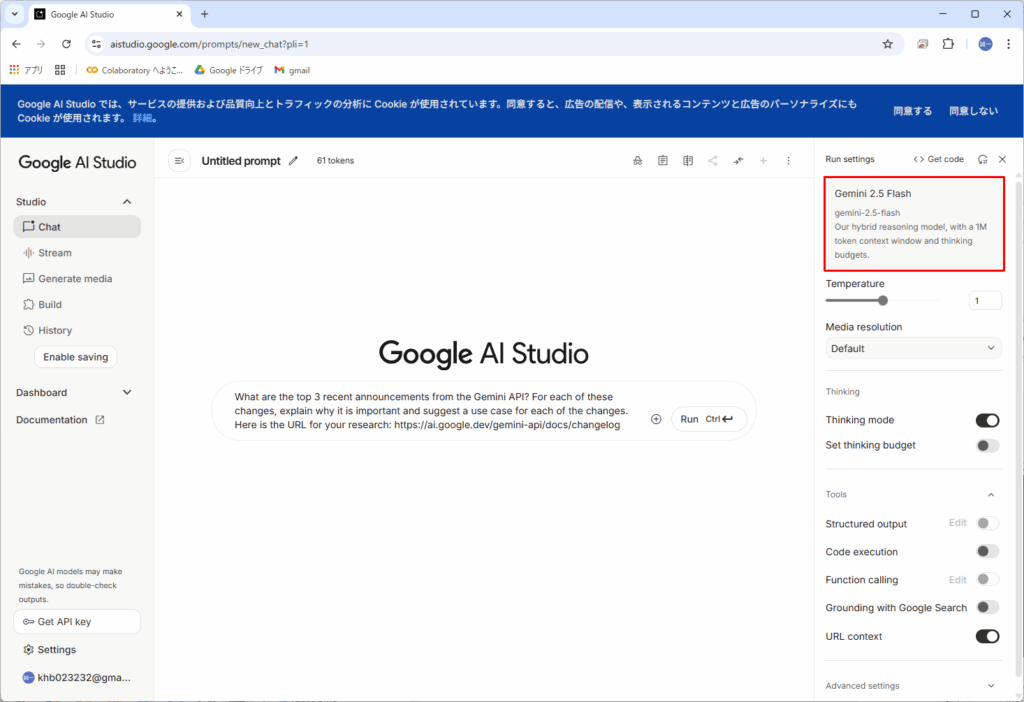
Task: Click the plus icon in prompt toolbar
Action: point(763,161)
